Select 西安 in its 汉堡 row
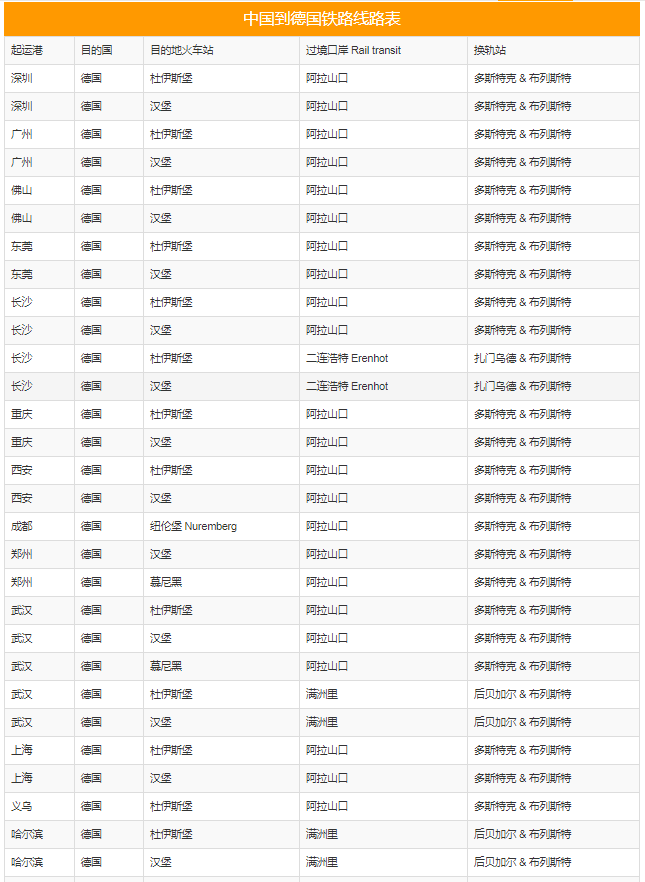This screenshot has width=645, height=882. pos(22,498)
